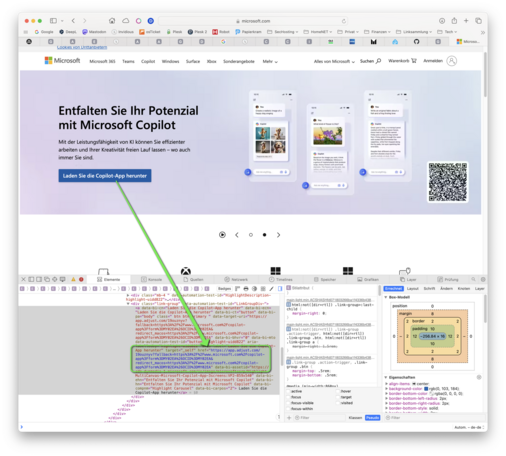Open the Xbox navigation link

(211, 61)
